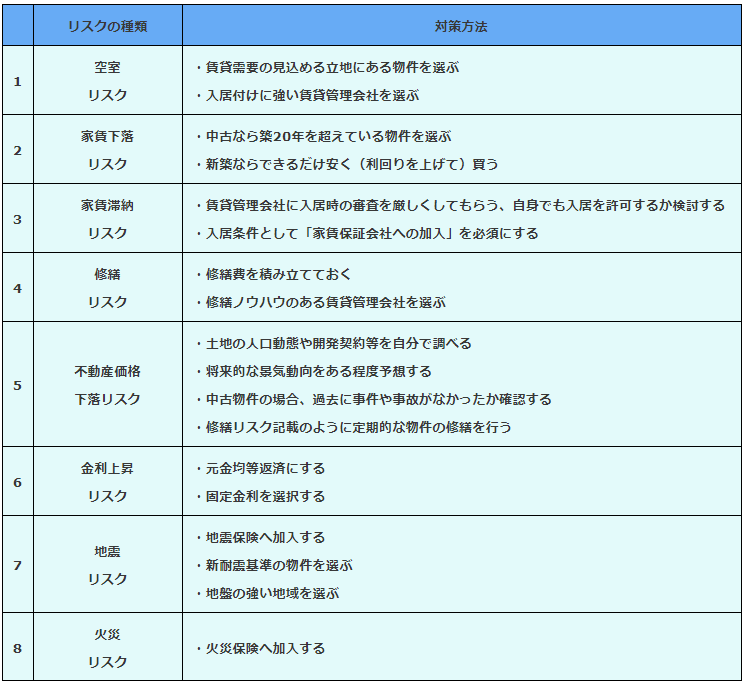Click text 将来的な景気動向をある程度予想する
The height and width of the screenshot is (682, 744).
318,371
